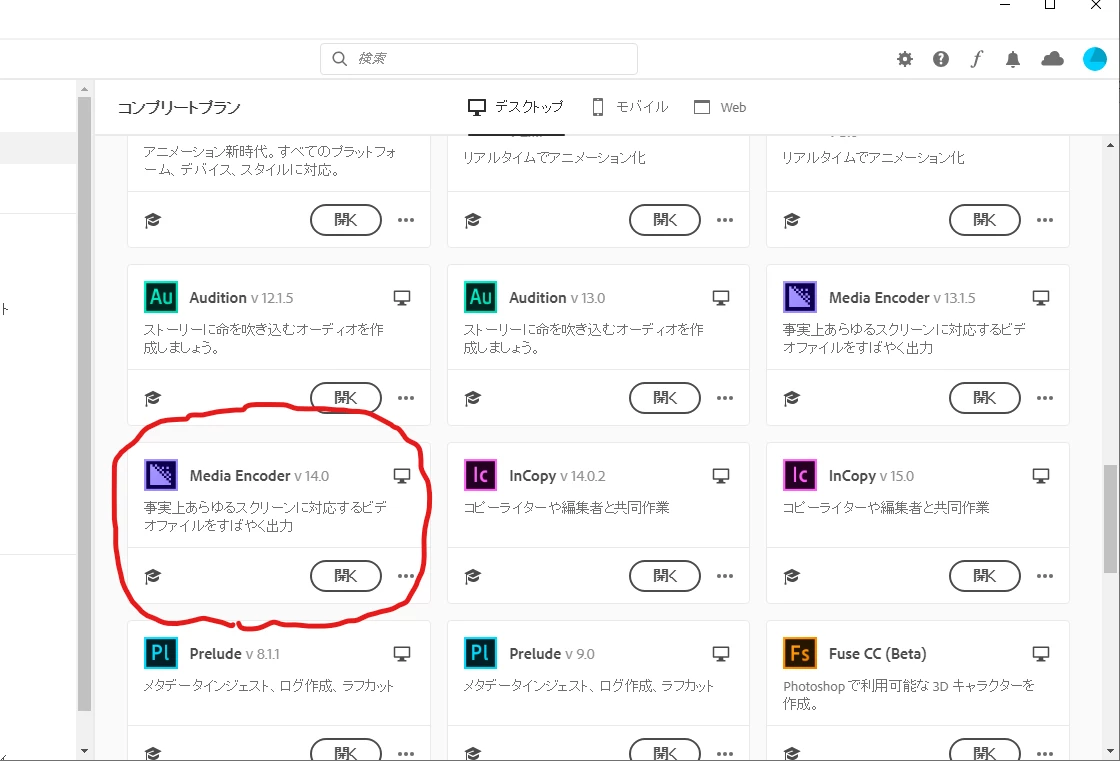Click desktop monitor icon on Media Encoder v 14.0
This screenshot has height=761, width=1120.
click(402, 476)
